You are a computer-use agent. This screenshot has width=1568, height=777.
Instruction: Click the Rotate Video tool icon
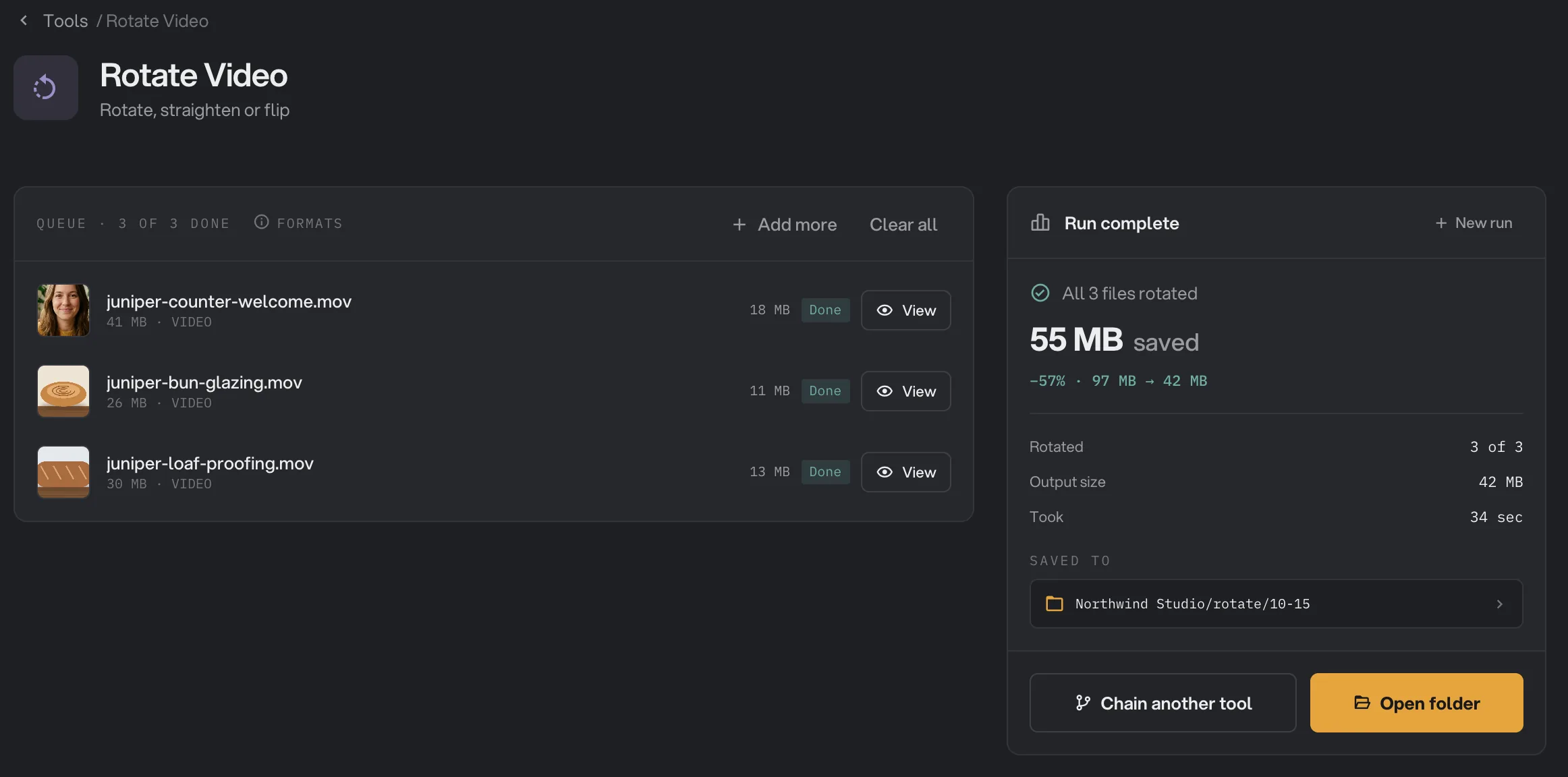[x=46, y=88]
